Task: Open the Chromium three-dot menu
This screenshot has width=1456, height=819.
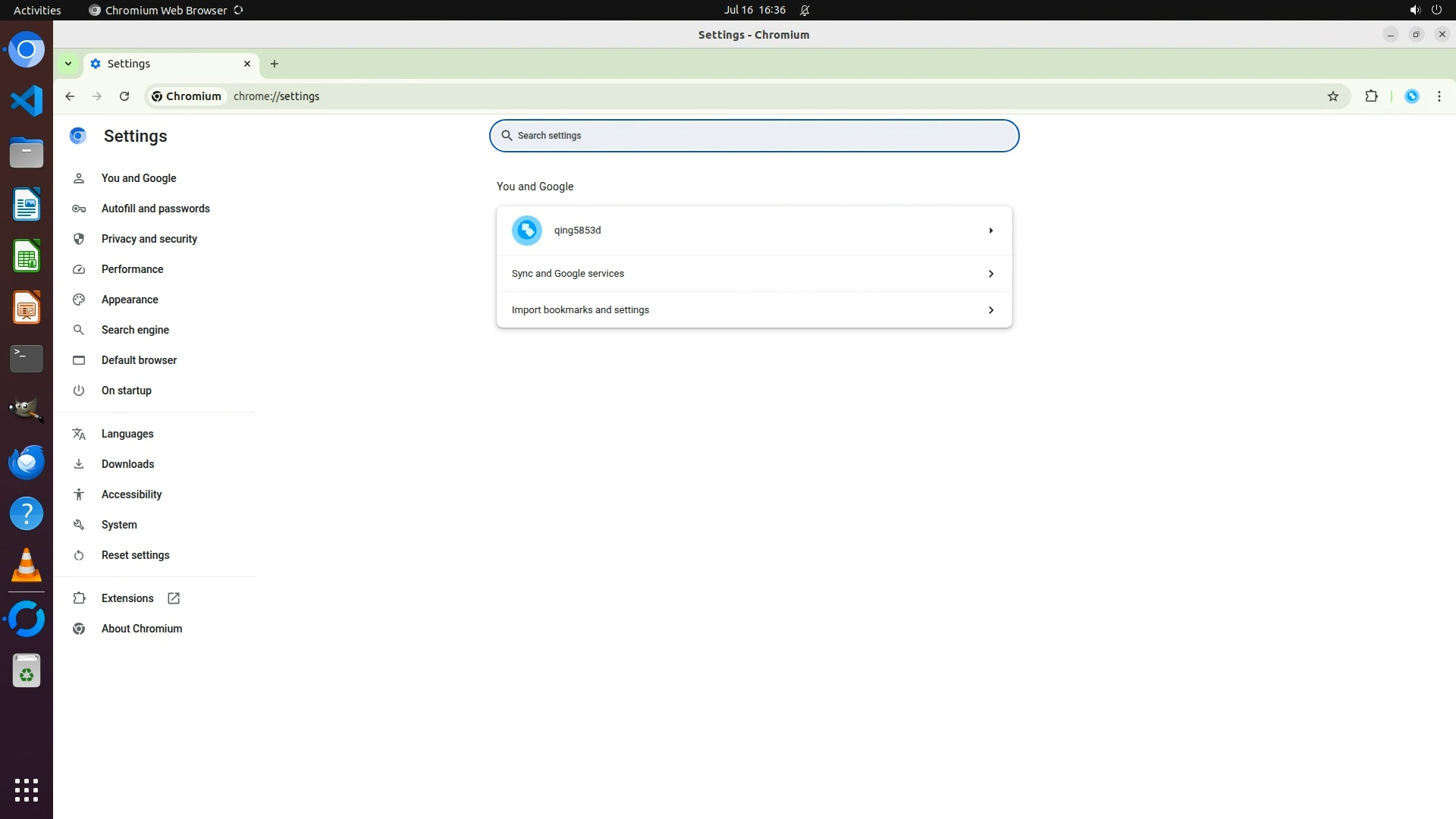Action: click(1439, 96)
